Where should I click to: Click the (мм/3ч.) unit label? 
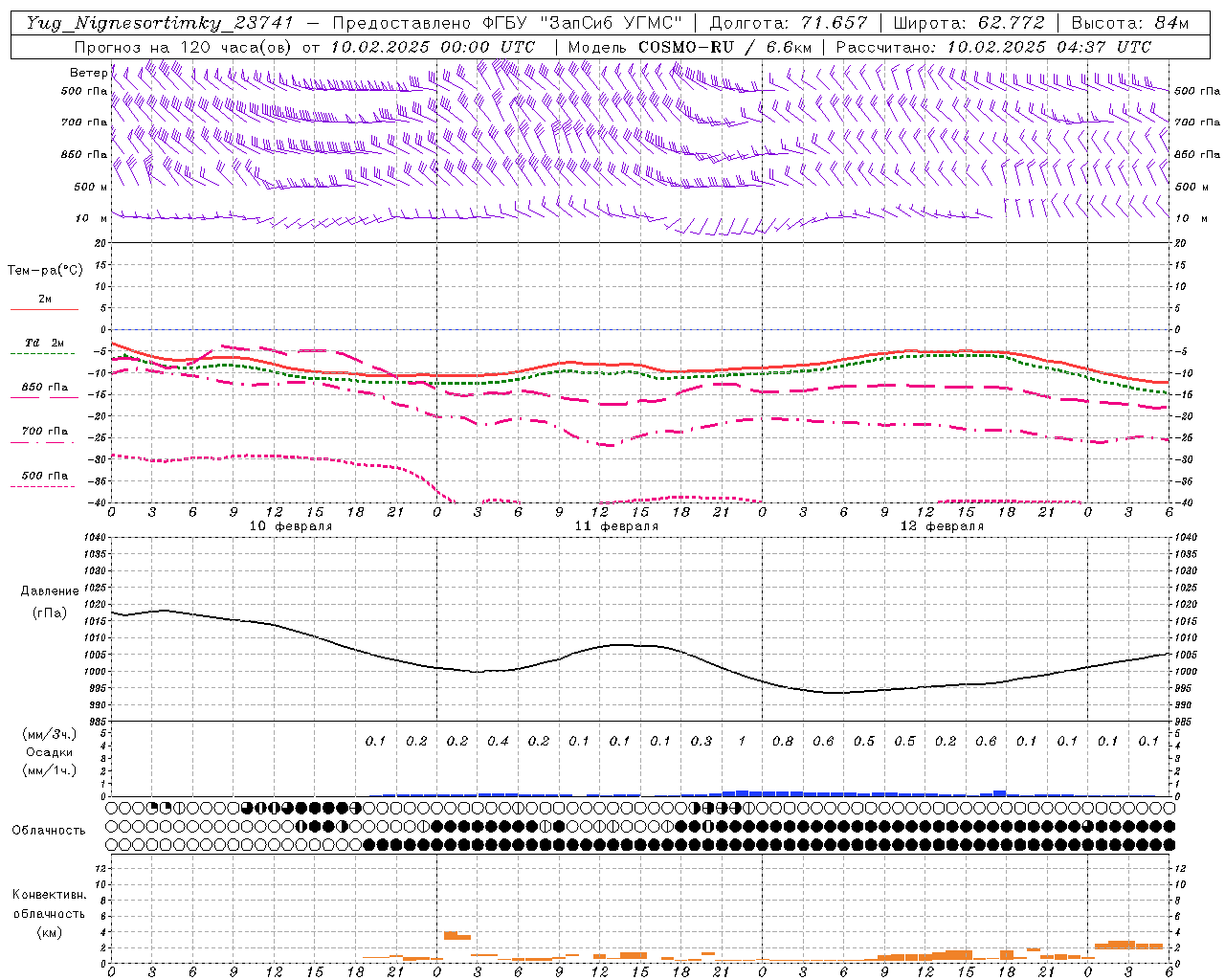(50, 734)
